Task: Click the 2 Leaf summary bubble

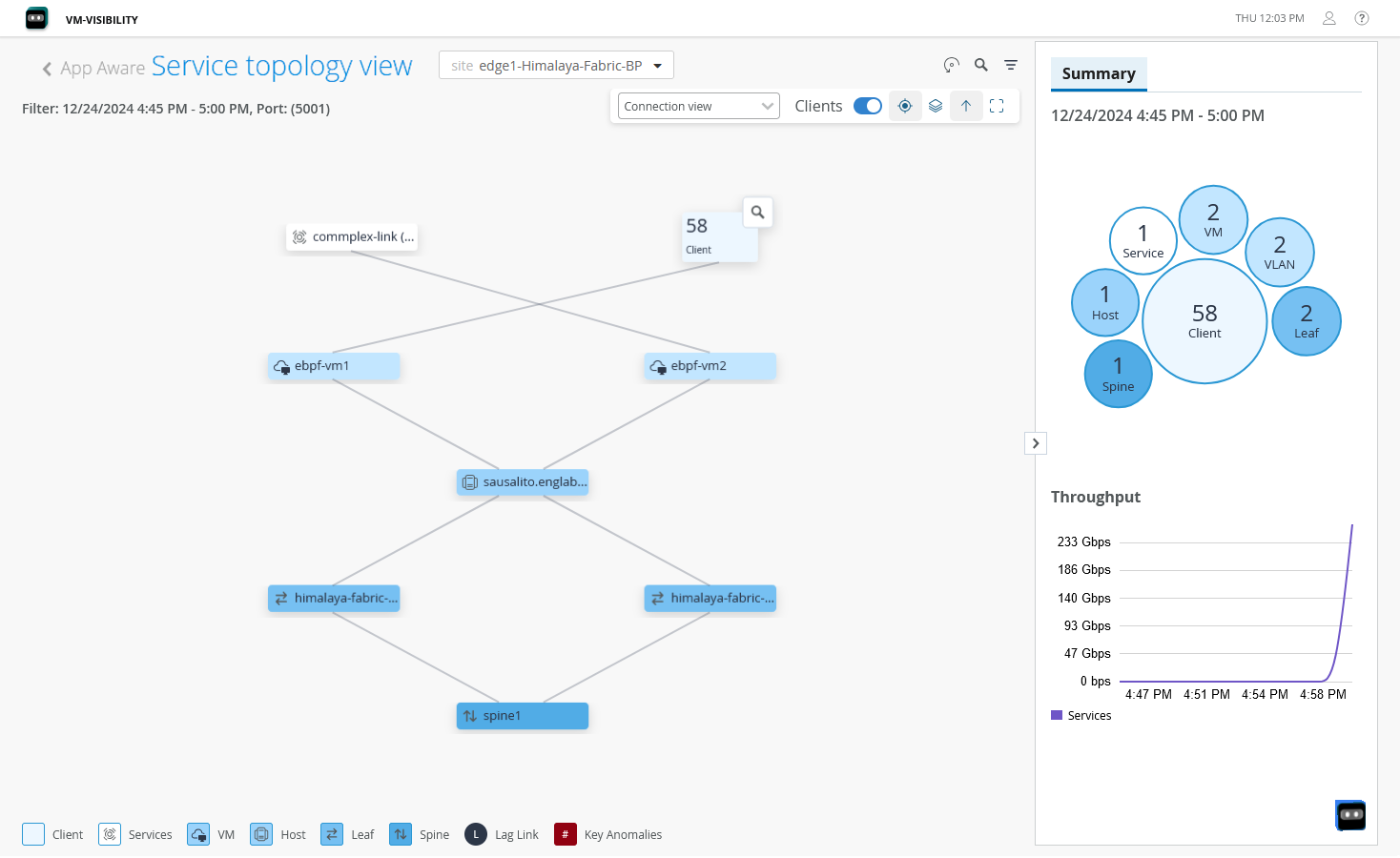Action: [x=1307, y=321]
